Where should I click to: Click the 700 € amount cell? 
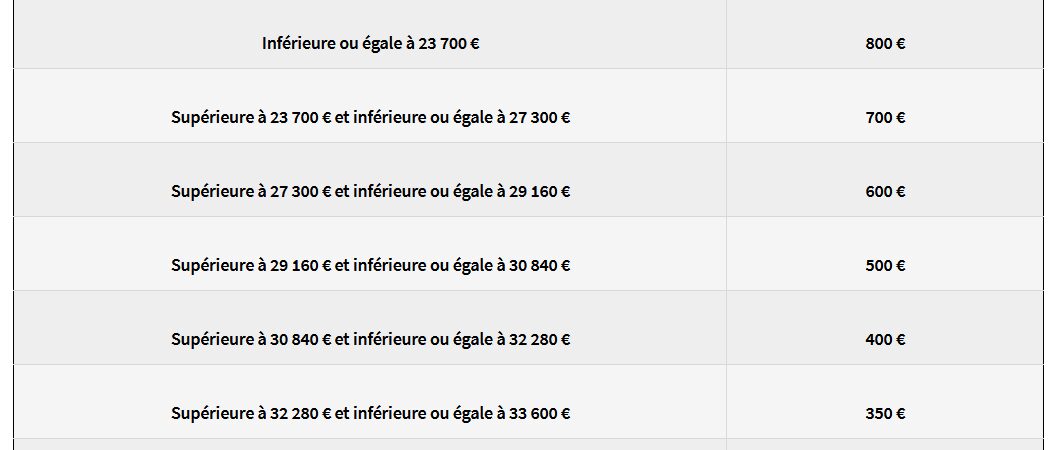[x=885, y=105]
